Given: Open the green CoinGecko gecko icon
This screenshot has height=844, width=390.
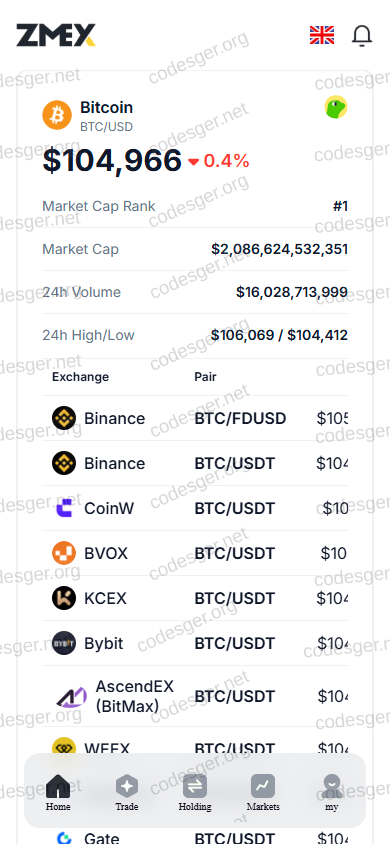Looking at the screenshot, I should tap(336, 107).
